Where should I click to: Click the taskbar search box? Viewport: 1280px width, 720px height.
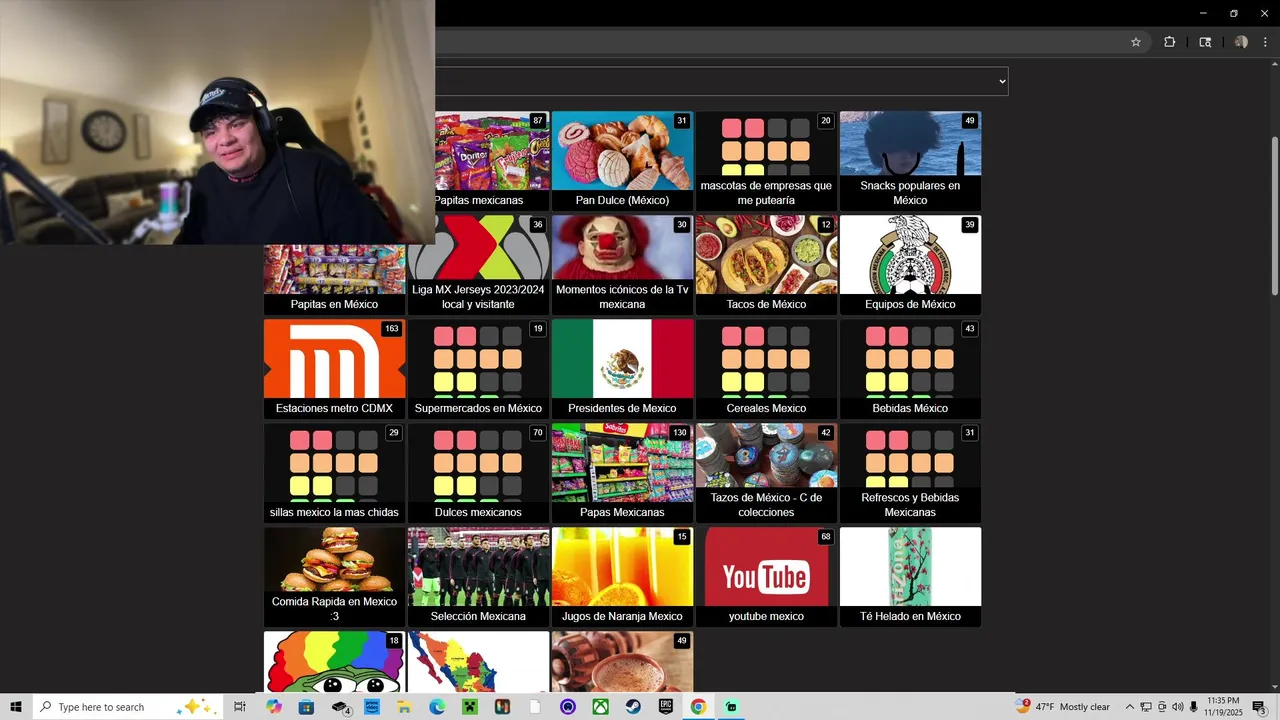coord(129,707)
